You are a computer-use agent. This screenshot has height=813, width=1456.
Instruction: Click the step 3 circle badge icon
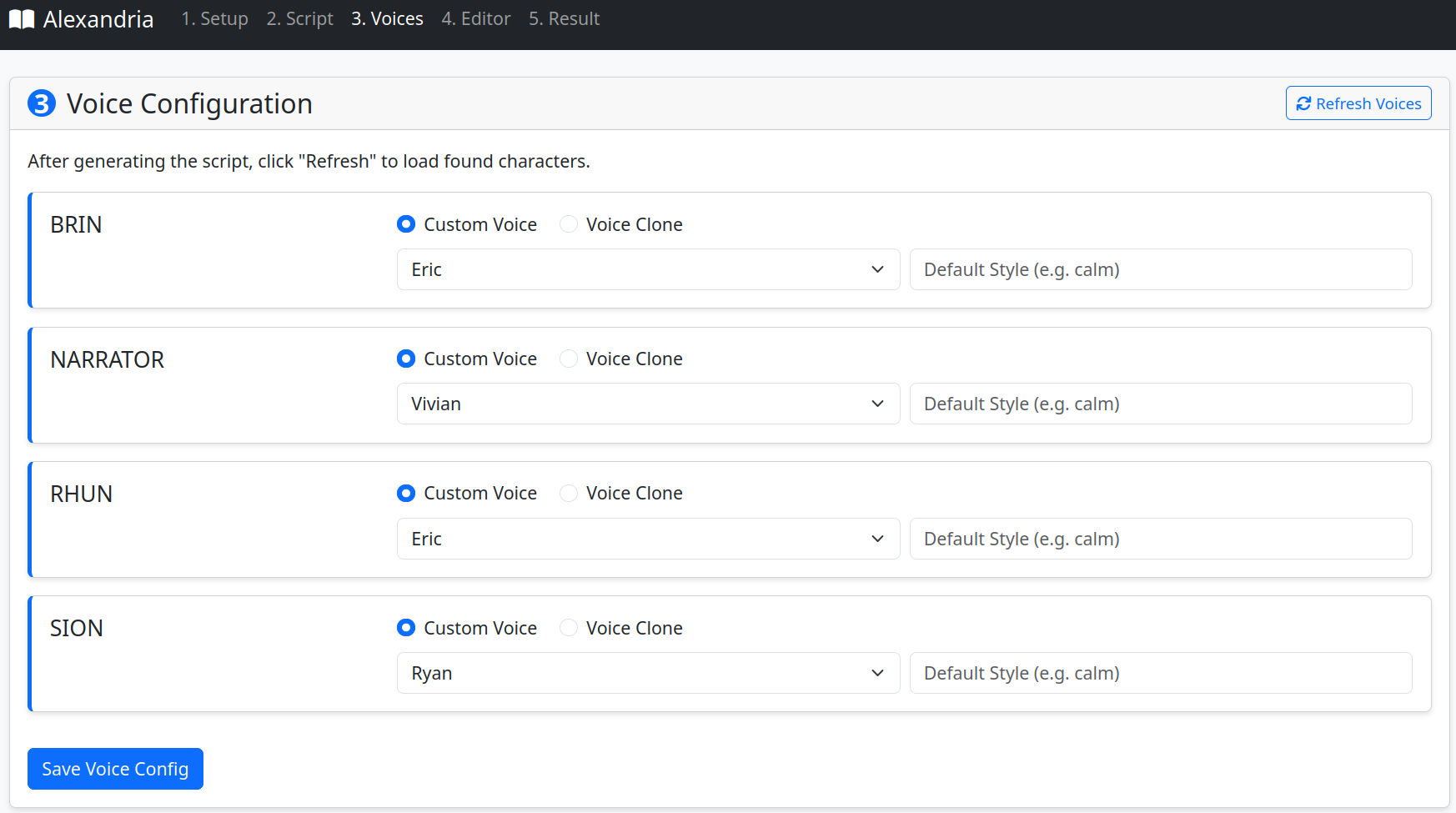pos(42,103)
